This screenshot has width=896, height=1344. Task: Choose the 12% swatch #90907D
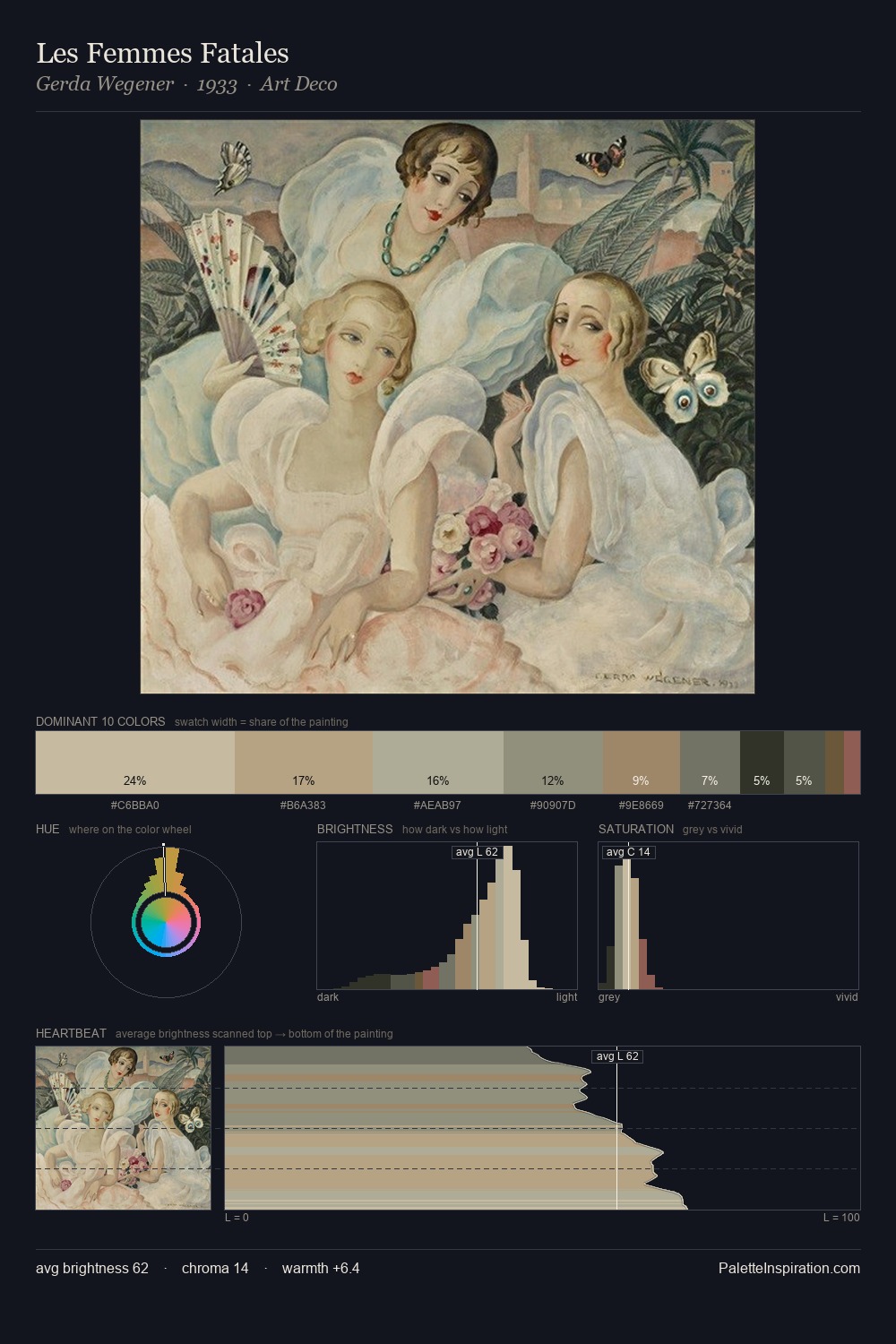click(x=553, y=762)
